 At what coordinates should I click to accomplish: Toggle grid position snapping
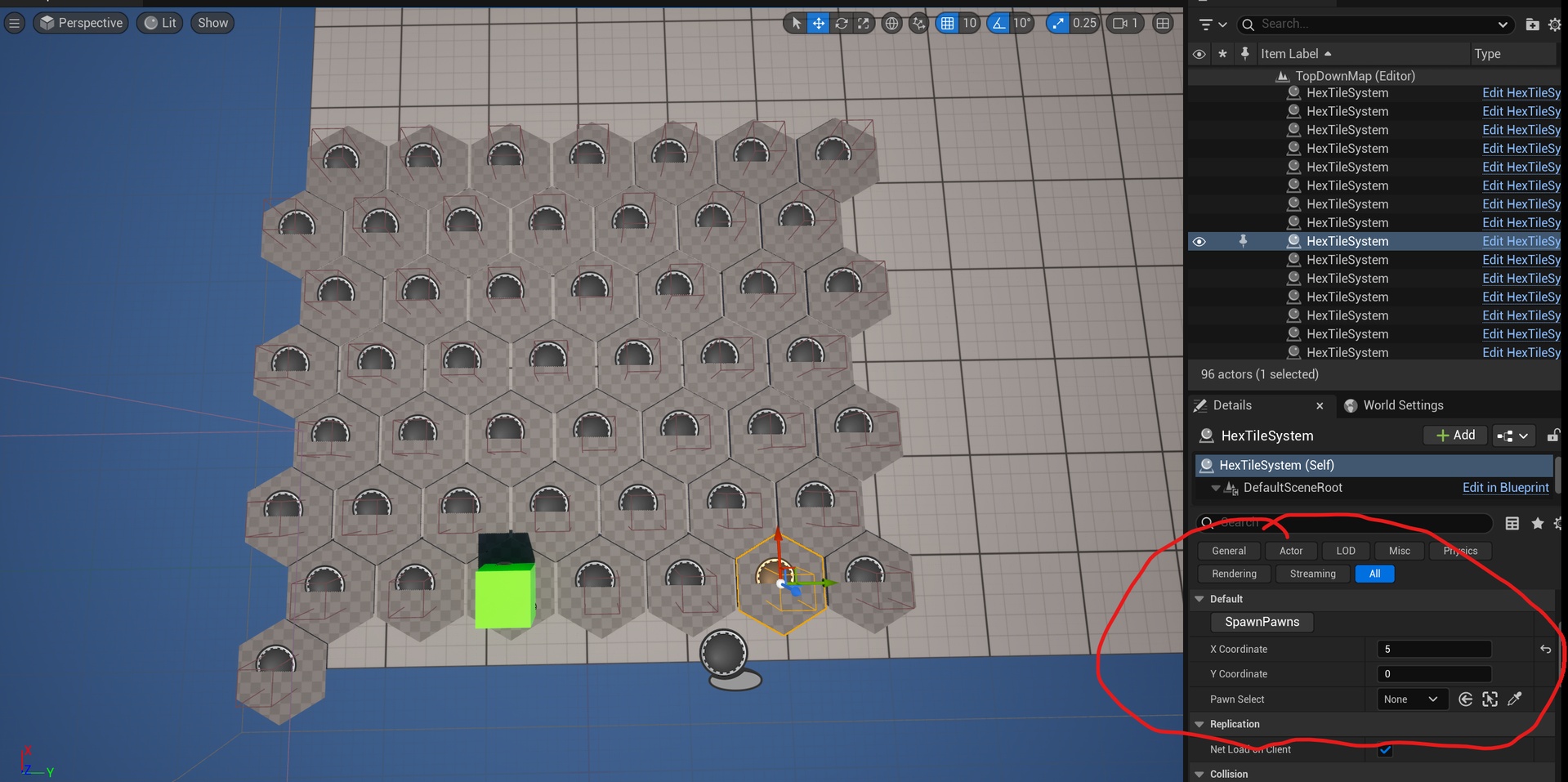point(947,23)
